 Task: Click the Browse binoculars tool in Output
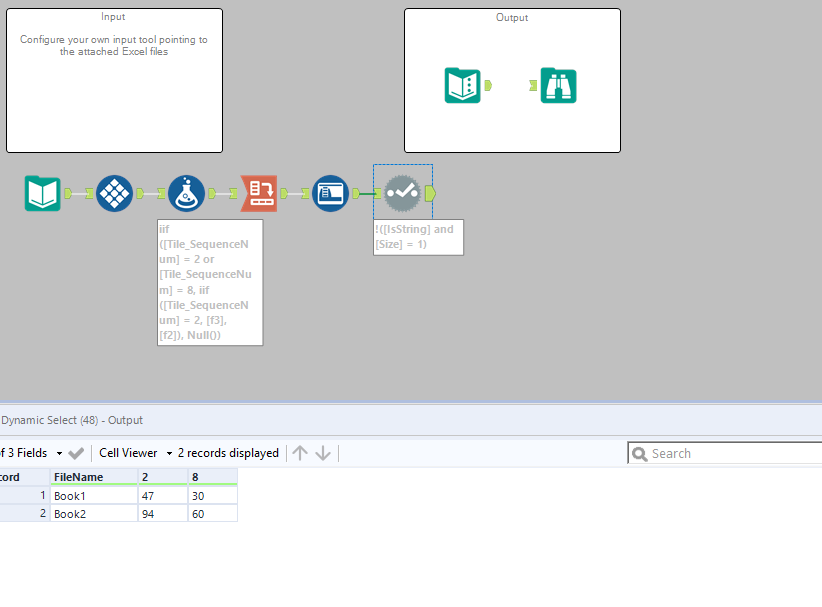pos(558,85)
